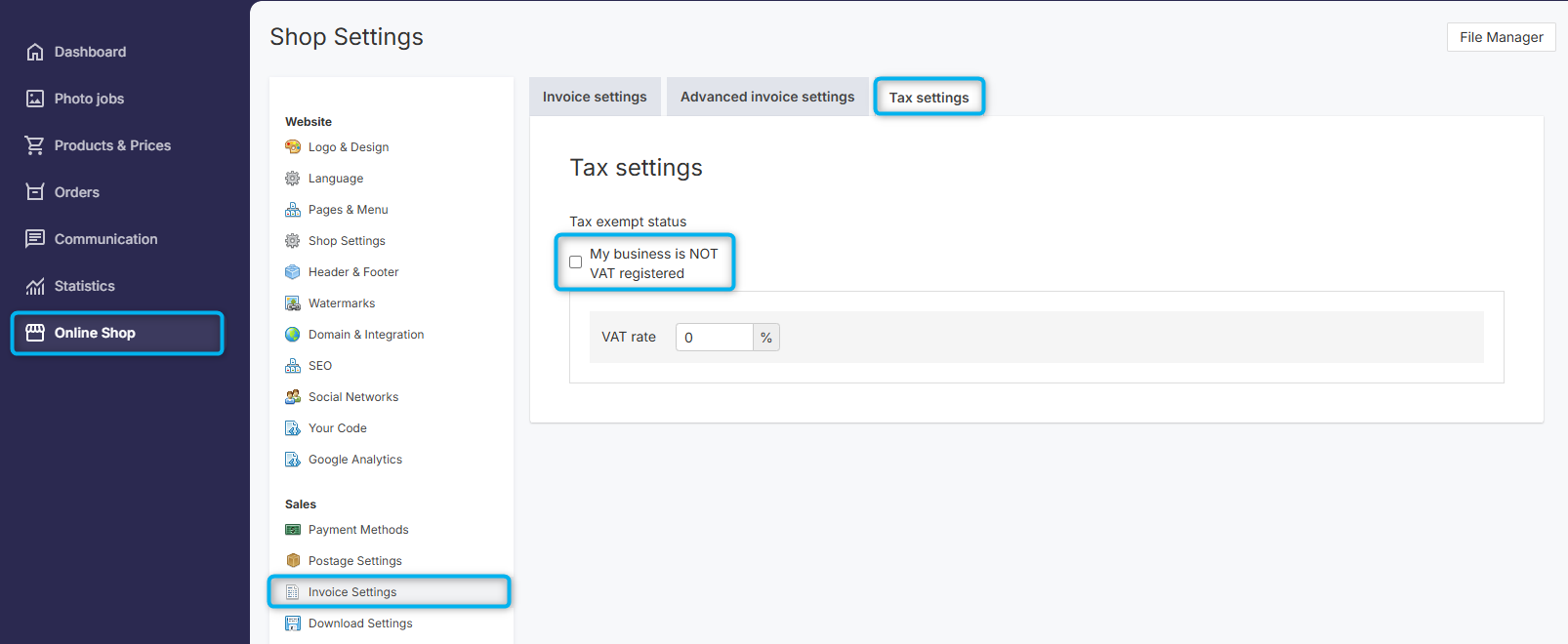The width and height of the screenshot is (1568, 644).
Task: Open the Advanced invoice settings tab
Action: click(767, 97)
